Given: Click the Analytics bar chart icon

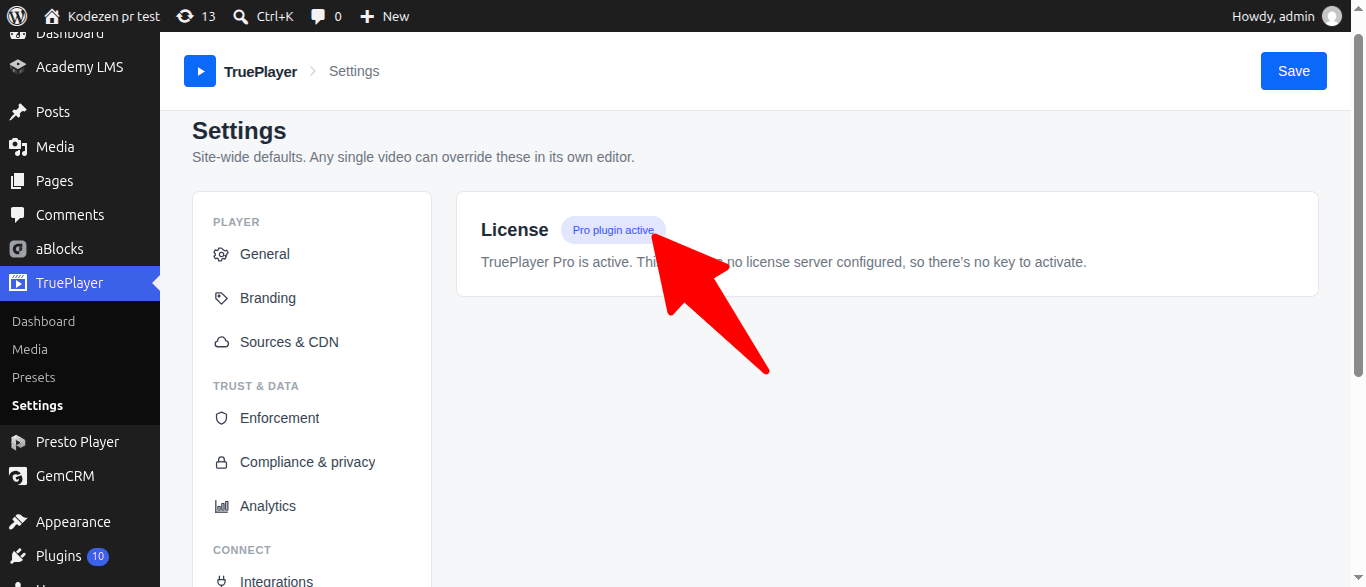Looking at the screenshot, I should click(x=221, y=506).
